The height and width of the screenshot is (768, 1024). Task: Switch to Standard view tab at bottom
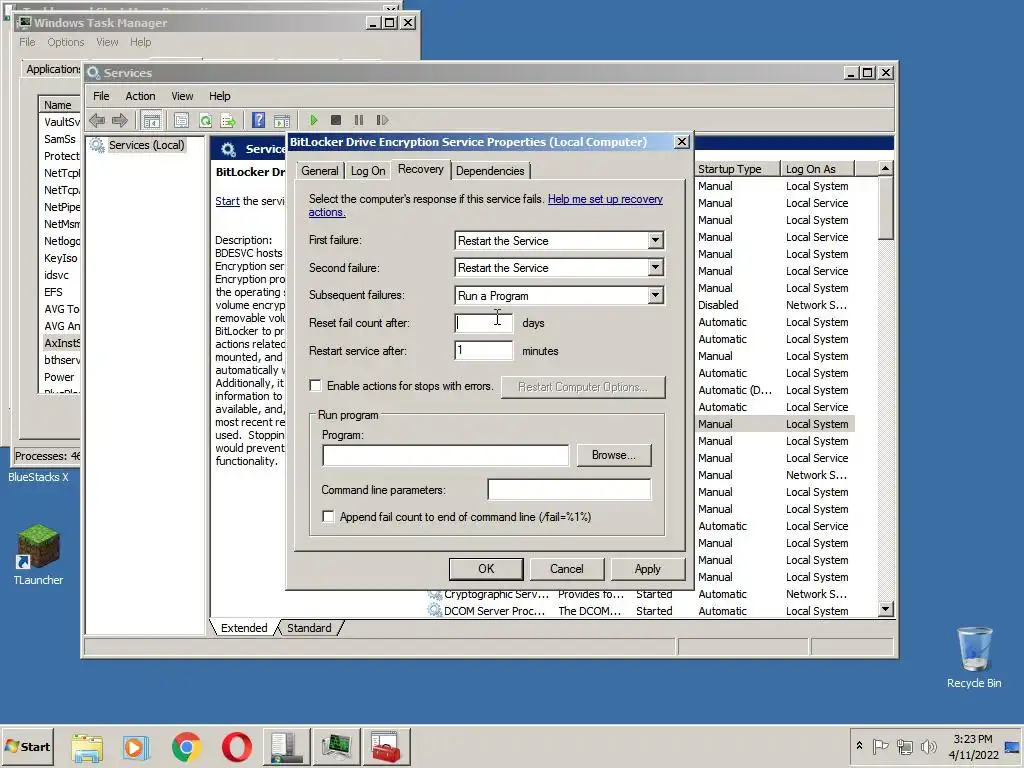[x=309, y=628]
